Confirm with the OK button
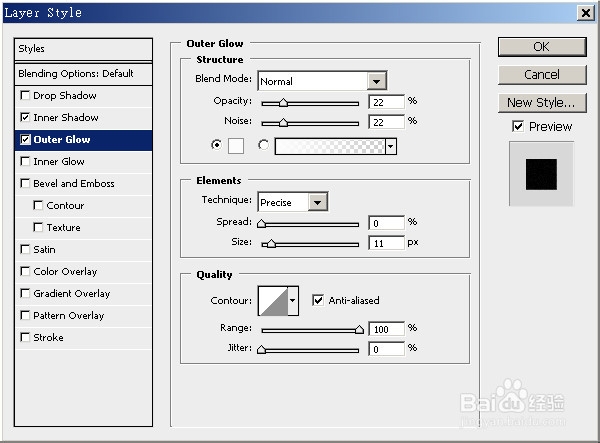600x443 pixels. (x=542, y=47)
